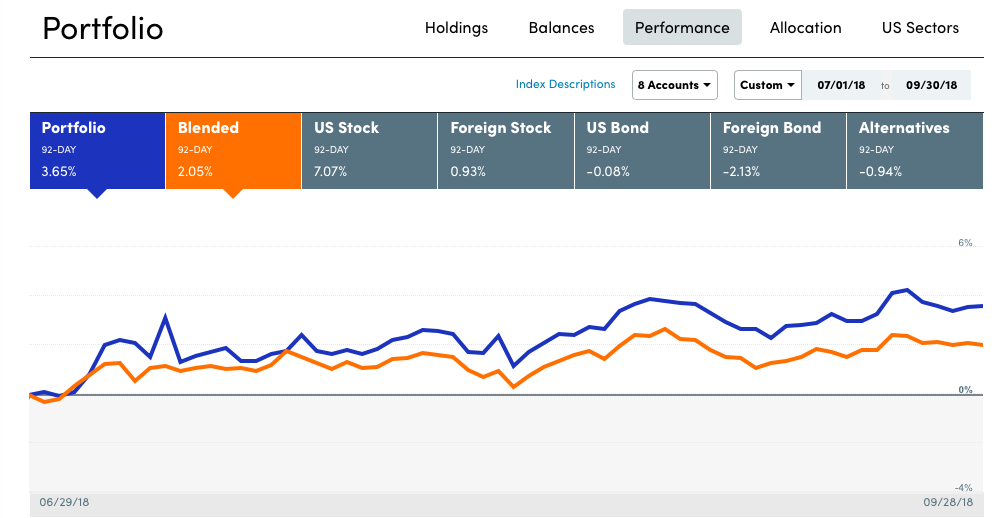The image size is (1002, 518).
Task: Go to the Allocation tab
Action: click(x=805, y=28)
